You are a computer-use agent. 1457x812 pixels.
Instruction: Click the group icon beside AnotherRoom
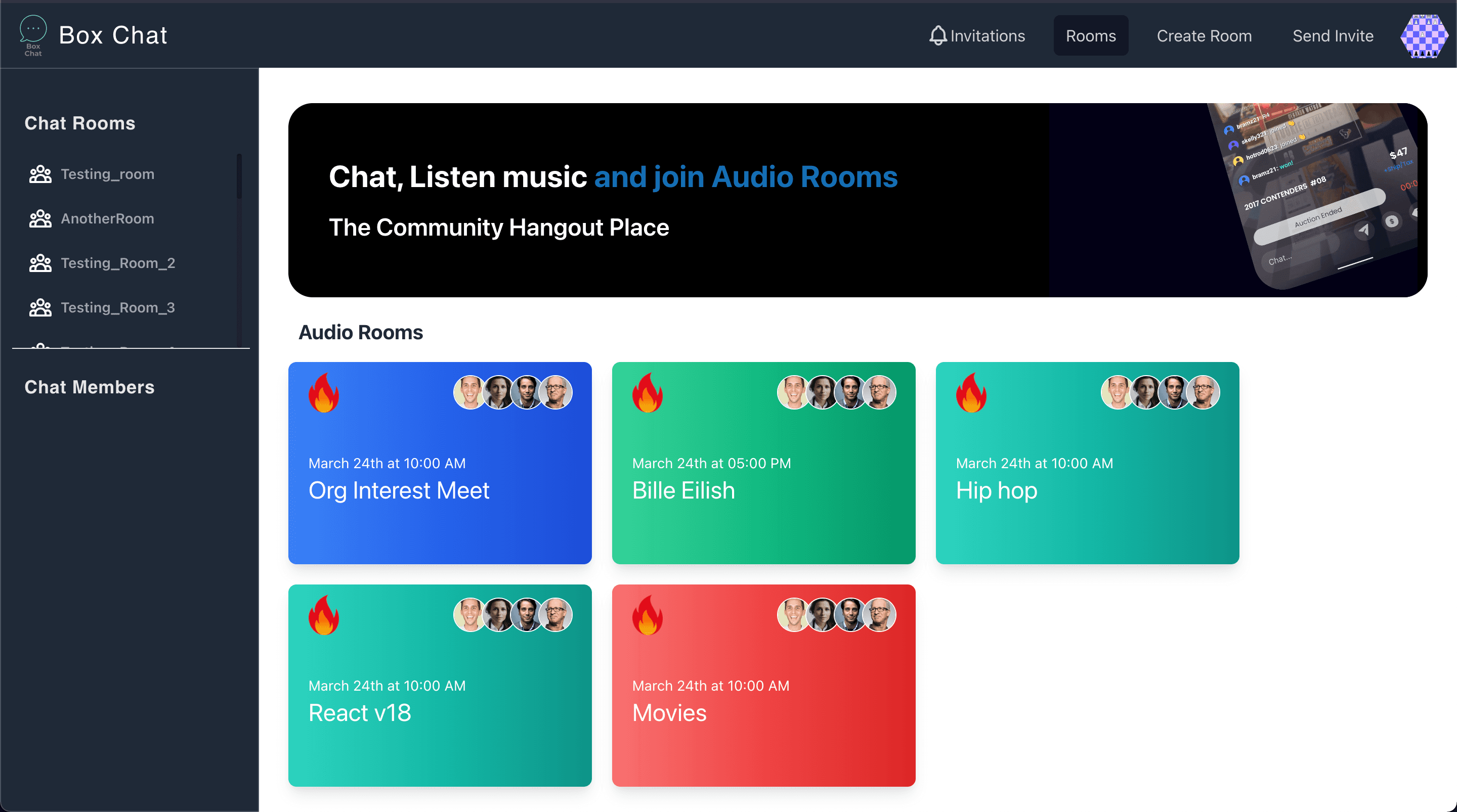tap(40, 219)
